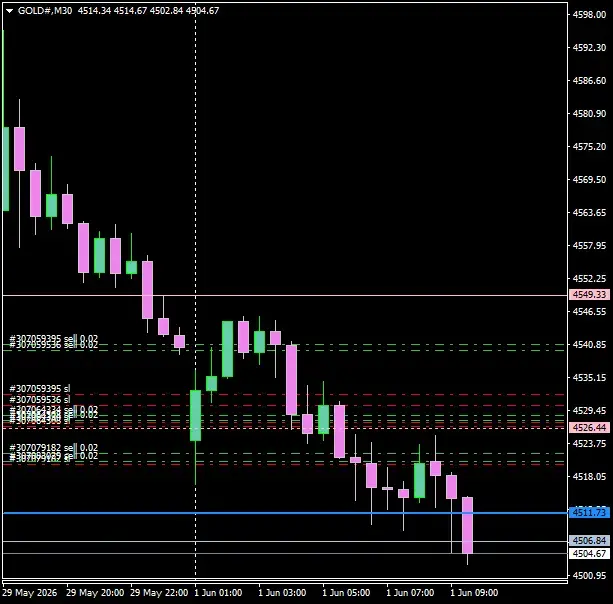
Task: Click the GOLD#,M30 chart title text
Action: (x=45, y=11)
